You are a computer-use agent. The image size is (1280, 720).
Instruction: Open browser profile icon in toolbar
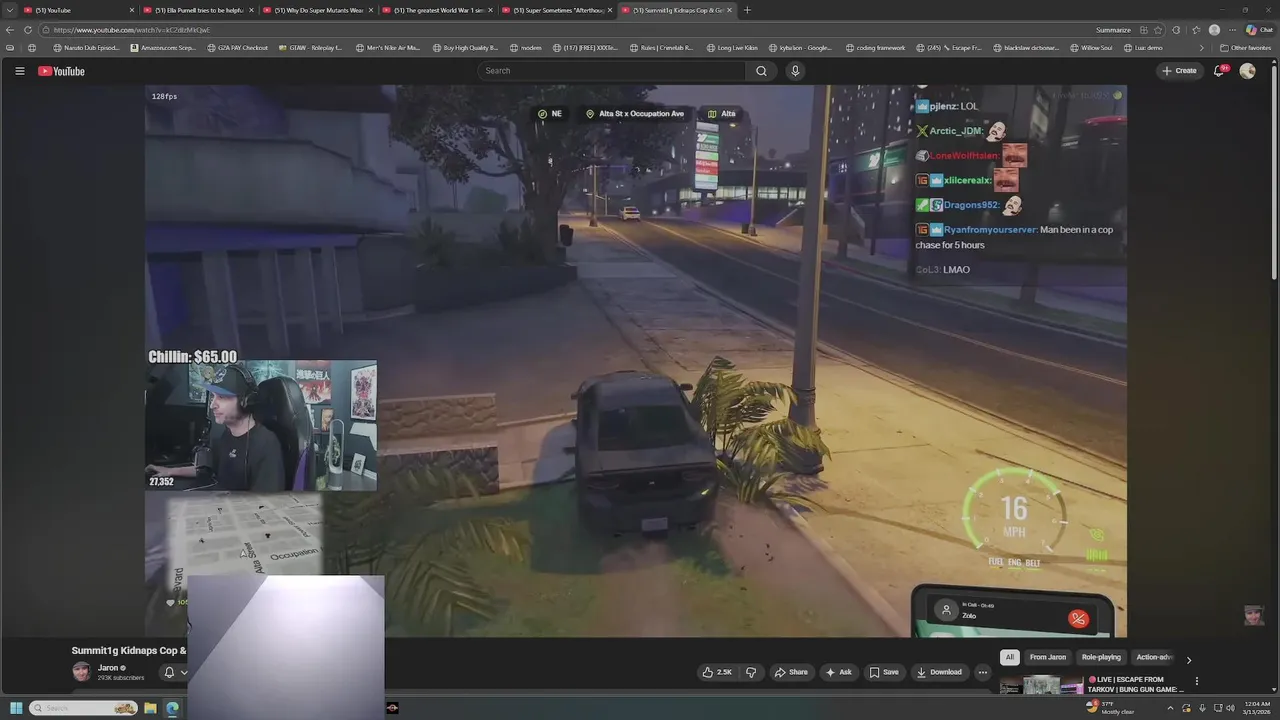point(1214,30)
